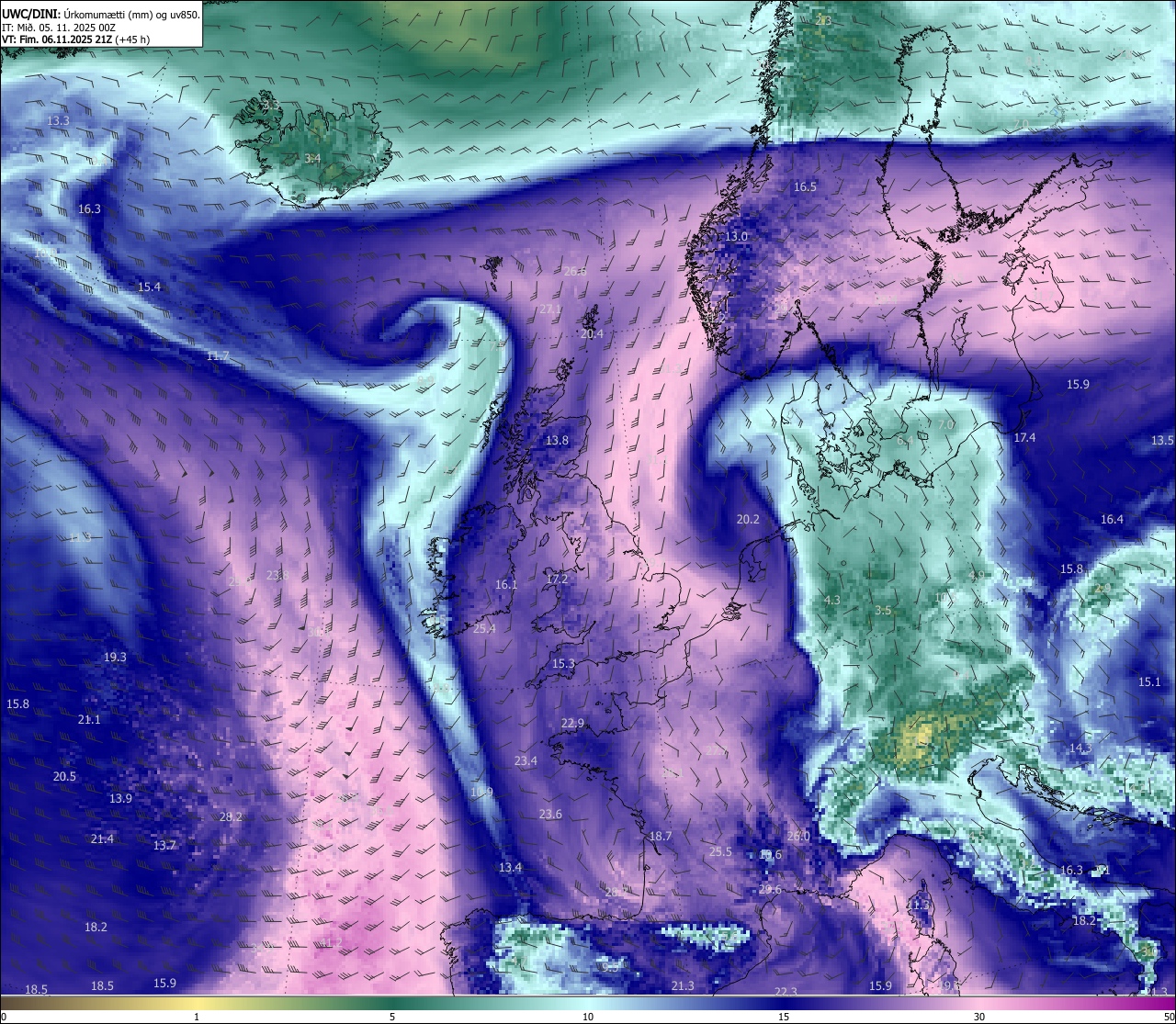Click the 20.5 value label
1176x1024 pixels.
point(64,777)
